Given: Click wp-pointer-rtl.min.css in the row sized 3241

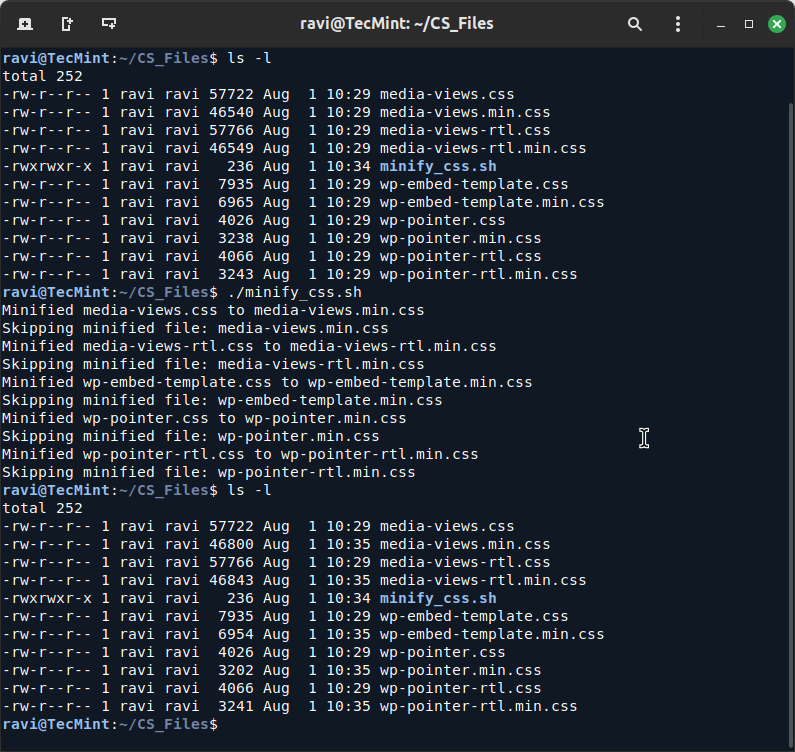Looking at the screenshot, I should coord(479,706).
